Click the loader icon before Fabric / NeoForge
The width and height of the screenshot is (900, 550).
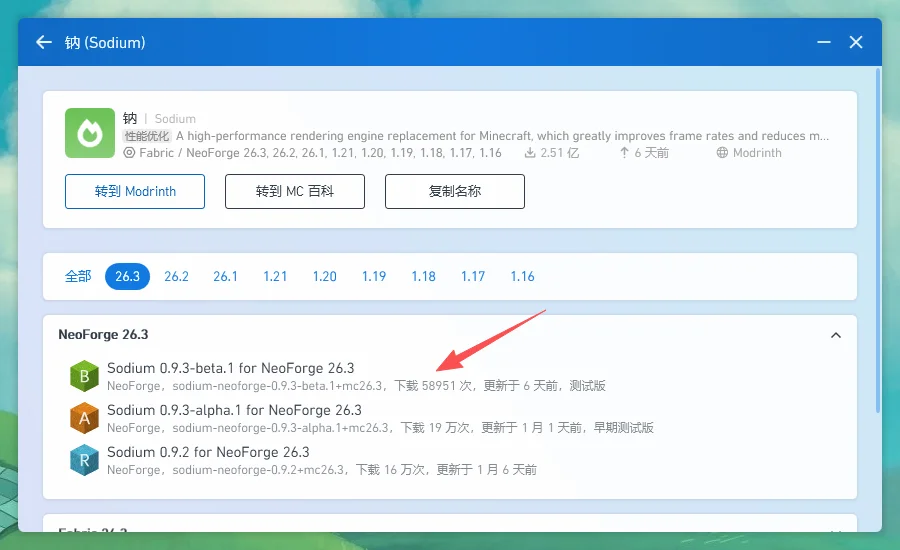tap(129, 153)
